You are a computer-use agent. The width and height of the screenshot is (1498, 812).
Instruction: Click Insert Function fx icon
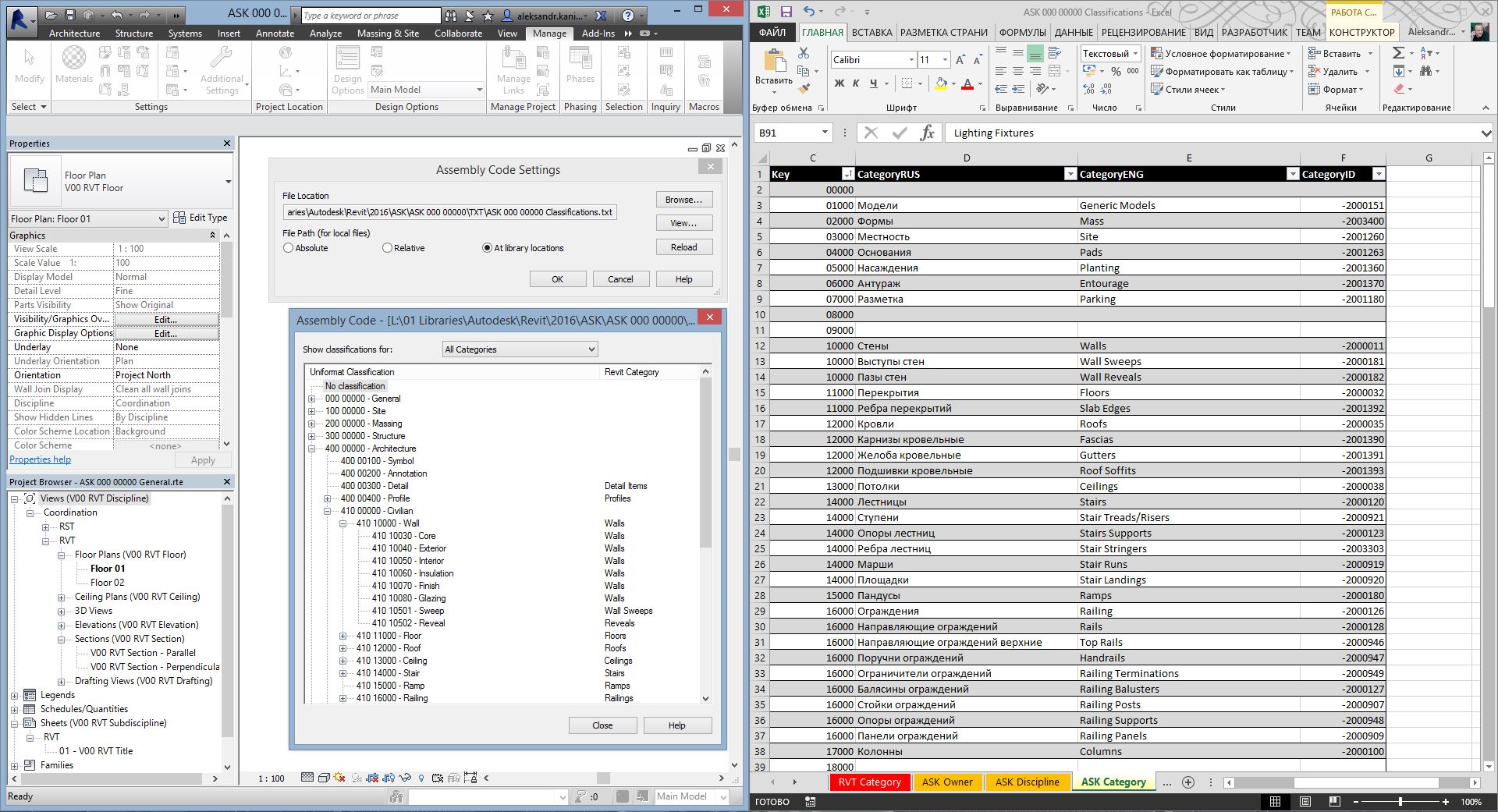927,133
